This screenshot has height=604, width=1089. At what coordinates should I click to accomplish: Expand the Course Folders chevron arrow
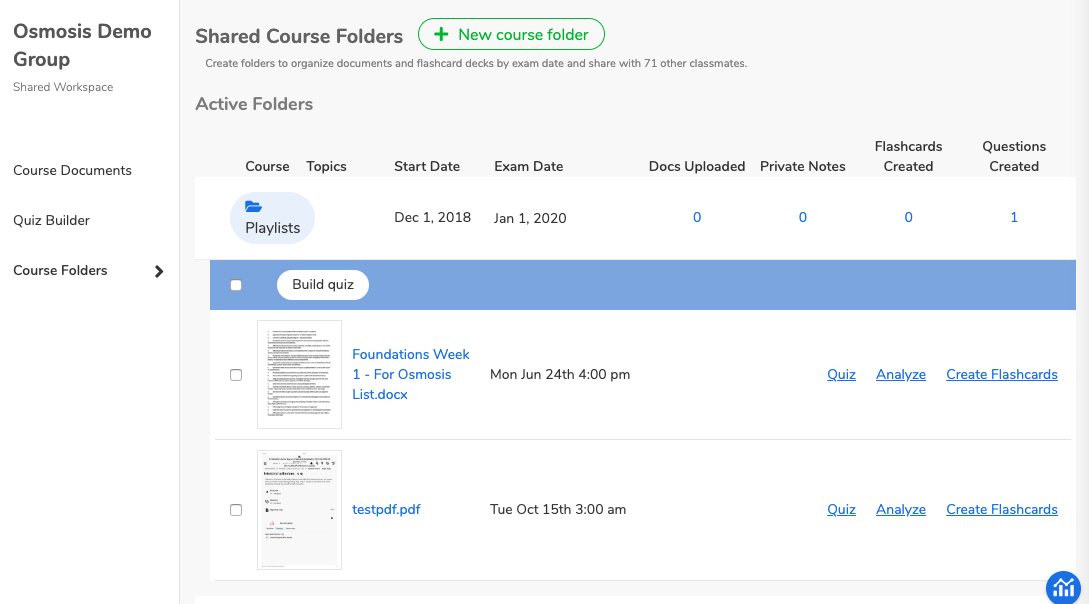tap(159, 271)
